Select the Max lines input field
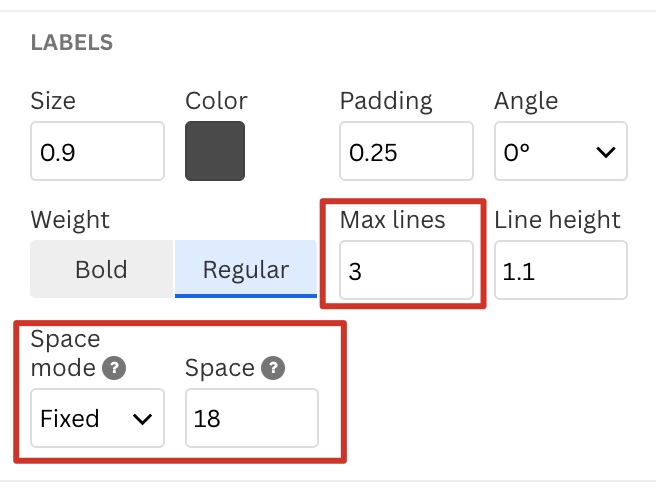 (406, 270)
